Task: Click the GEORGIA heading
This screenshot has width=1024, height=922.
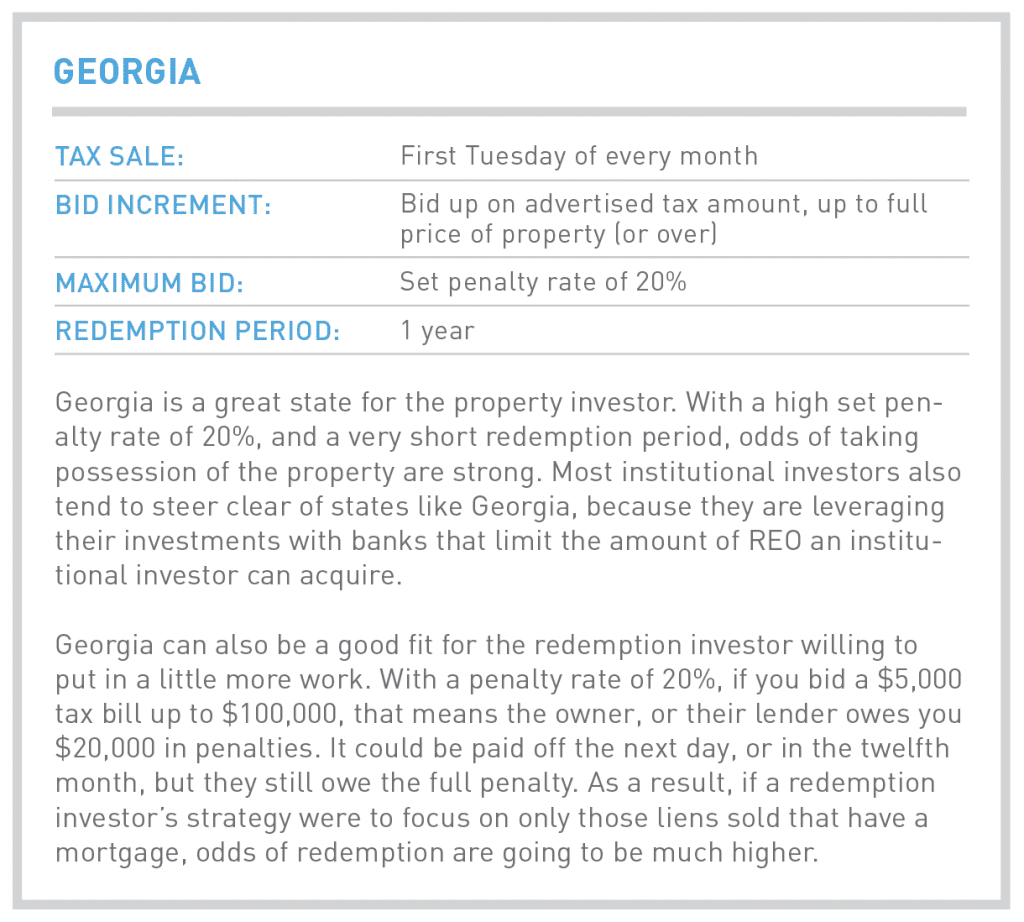Action: (x=127, y=71)
